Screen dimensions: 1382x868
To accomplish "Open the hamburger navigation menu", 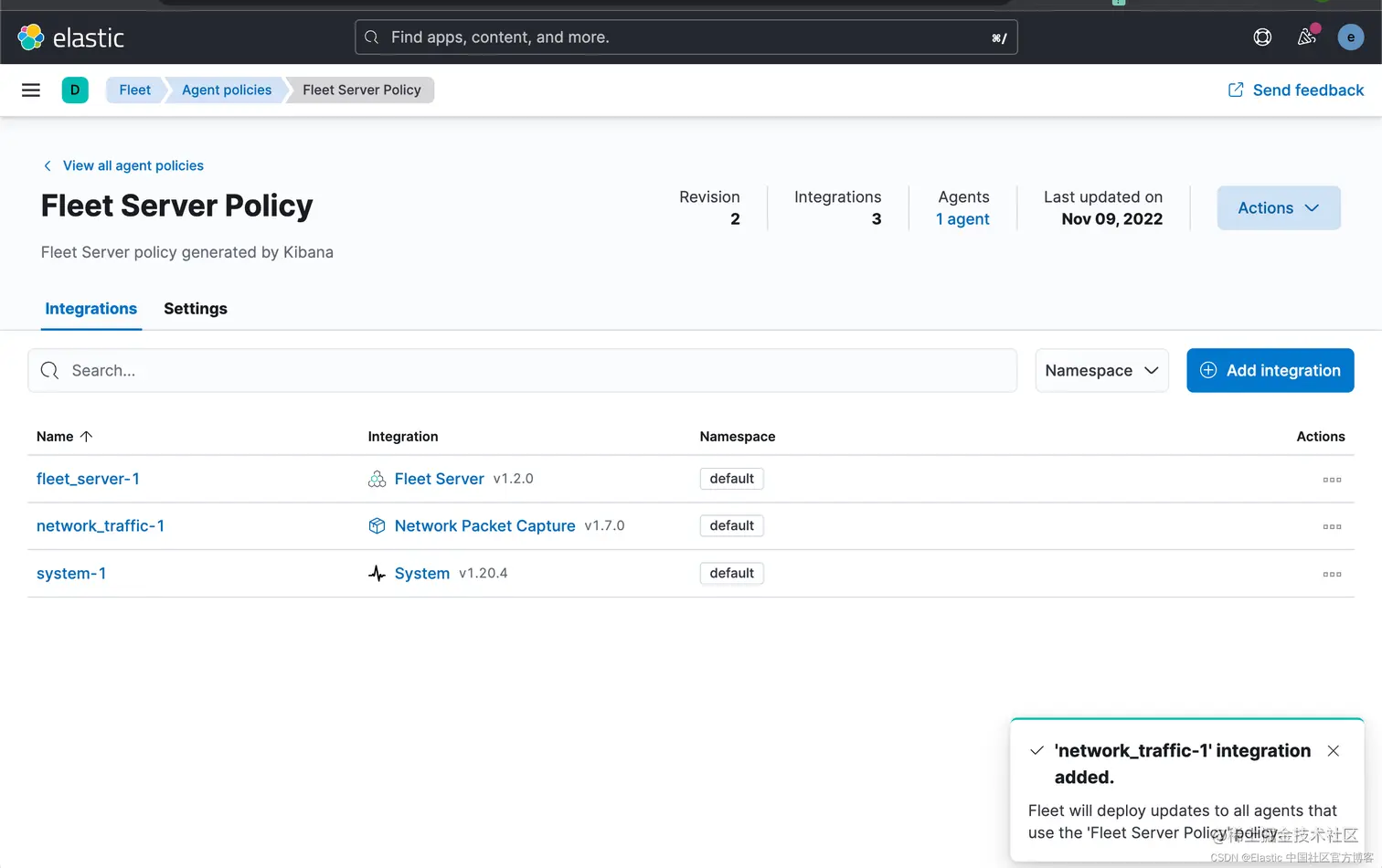I will click(31, 90).
